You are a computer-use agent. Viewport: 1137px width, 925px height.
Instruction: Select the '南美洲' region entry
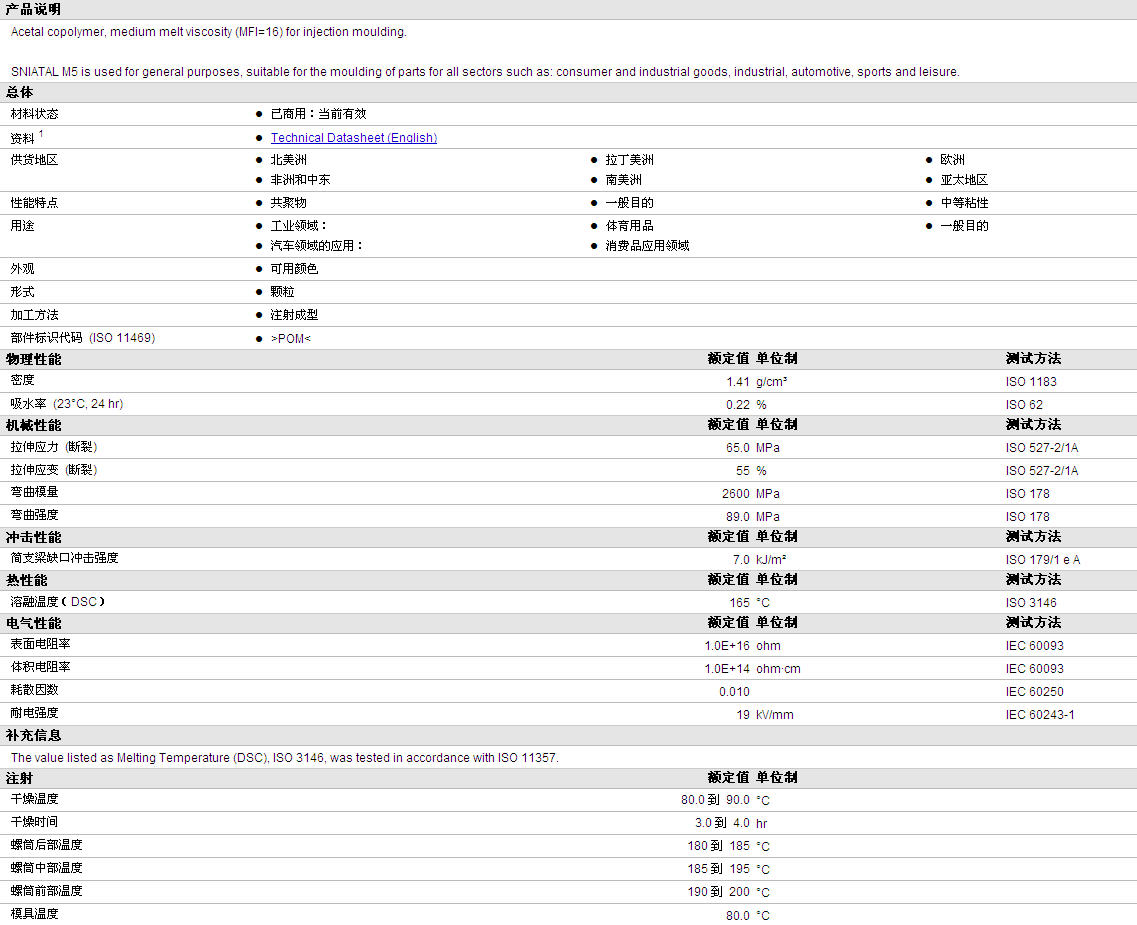coord(624,180)
